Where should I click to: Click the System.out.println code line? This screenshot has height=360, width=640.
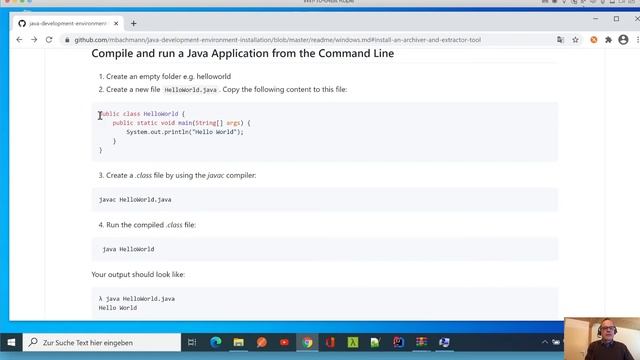[x=184, y=132]
